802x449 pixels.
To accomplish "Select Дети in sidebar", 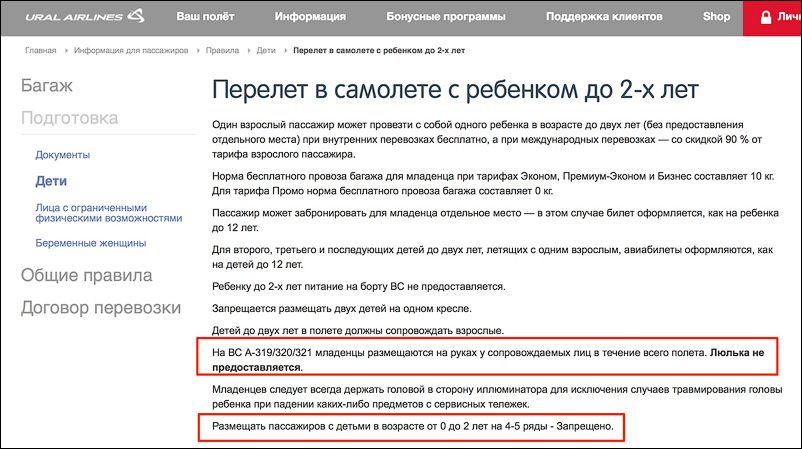I will 51,181.
